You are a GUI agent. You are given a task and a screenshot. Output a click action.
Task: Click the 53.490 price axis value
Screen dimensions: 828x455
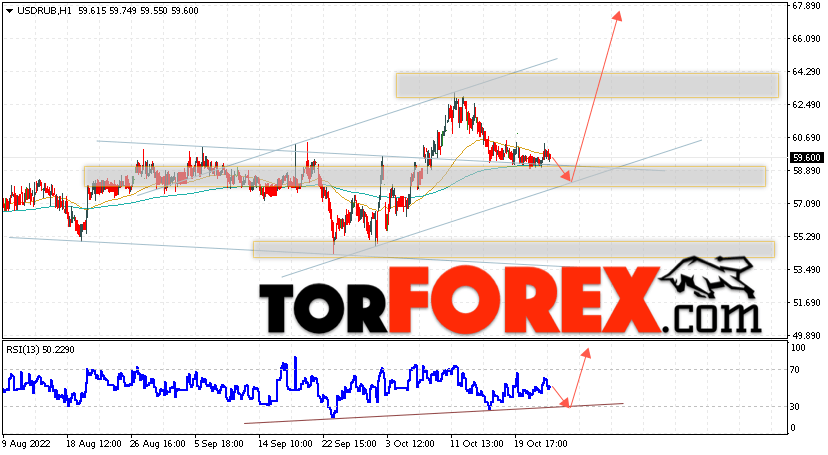[806, 269]
